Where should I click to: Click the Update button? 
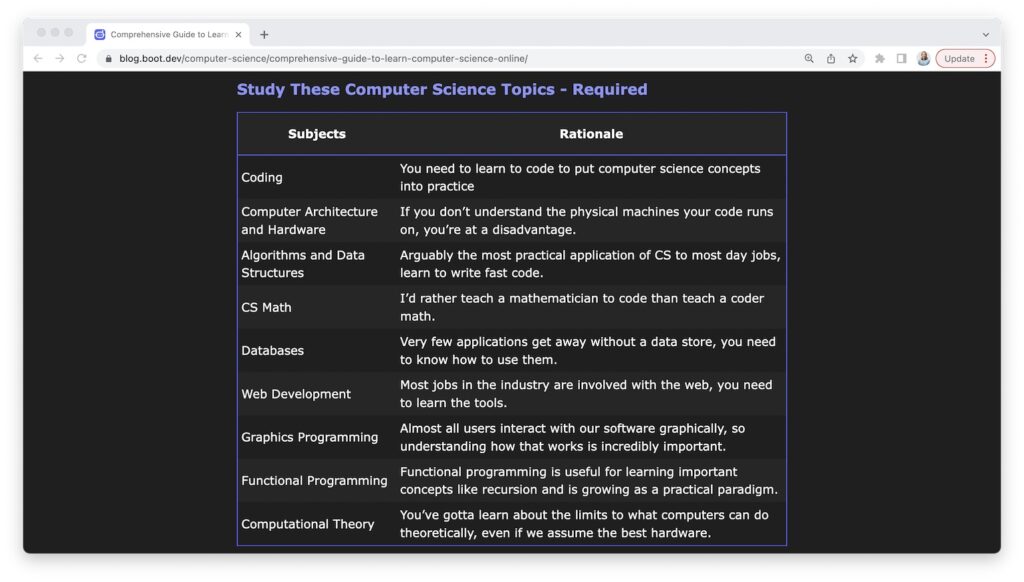(x=959, y=59)
